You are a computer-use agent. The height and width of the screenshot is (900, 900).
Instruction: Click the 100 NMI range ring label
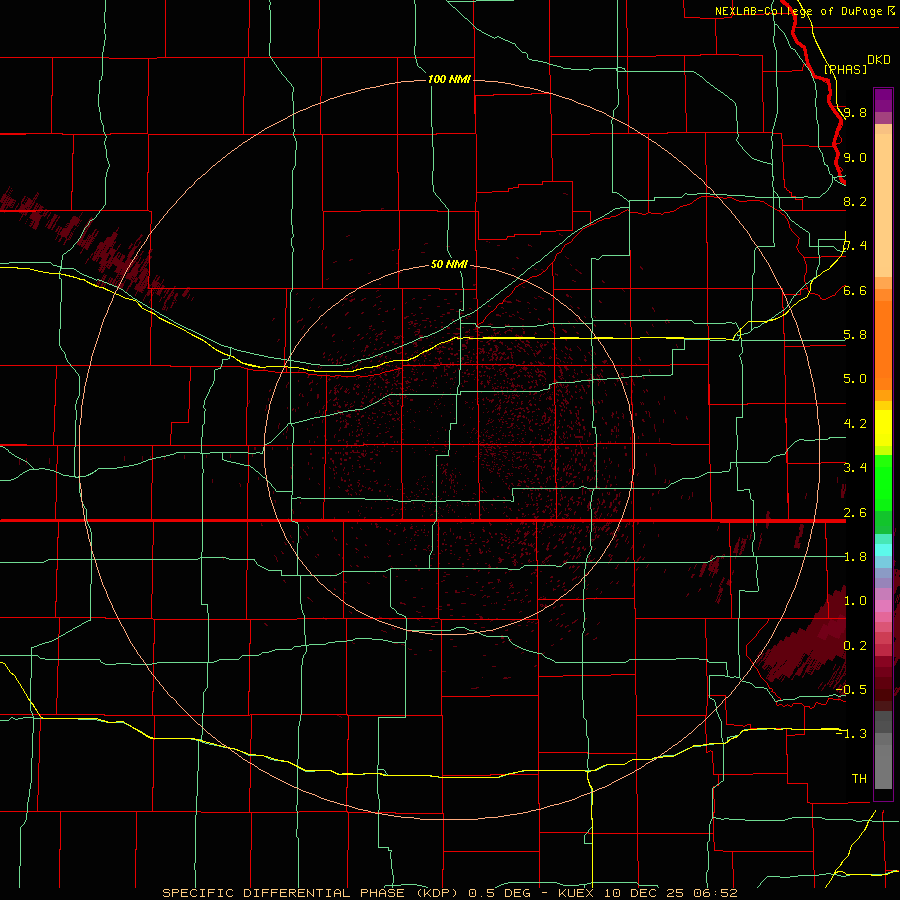[x=449, y=79]
